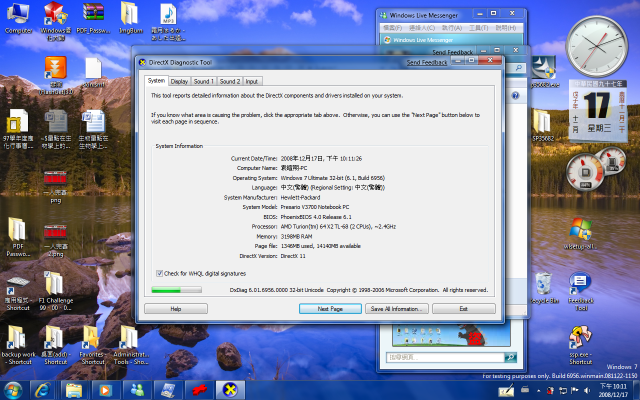
Task: Click the Next Page button
Action: [x=330, y=309]
